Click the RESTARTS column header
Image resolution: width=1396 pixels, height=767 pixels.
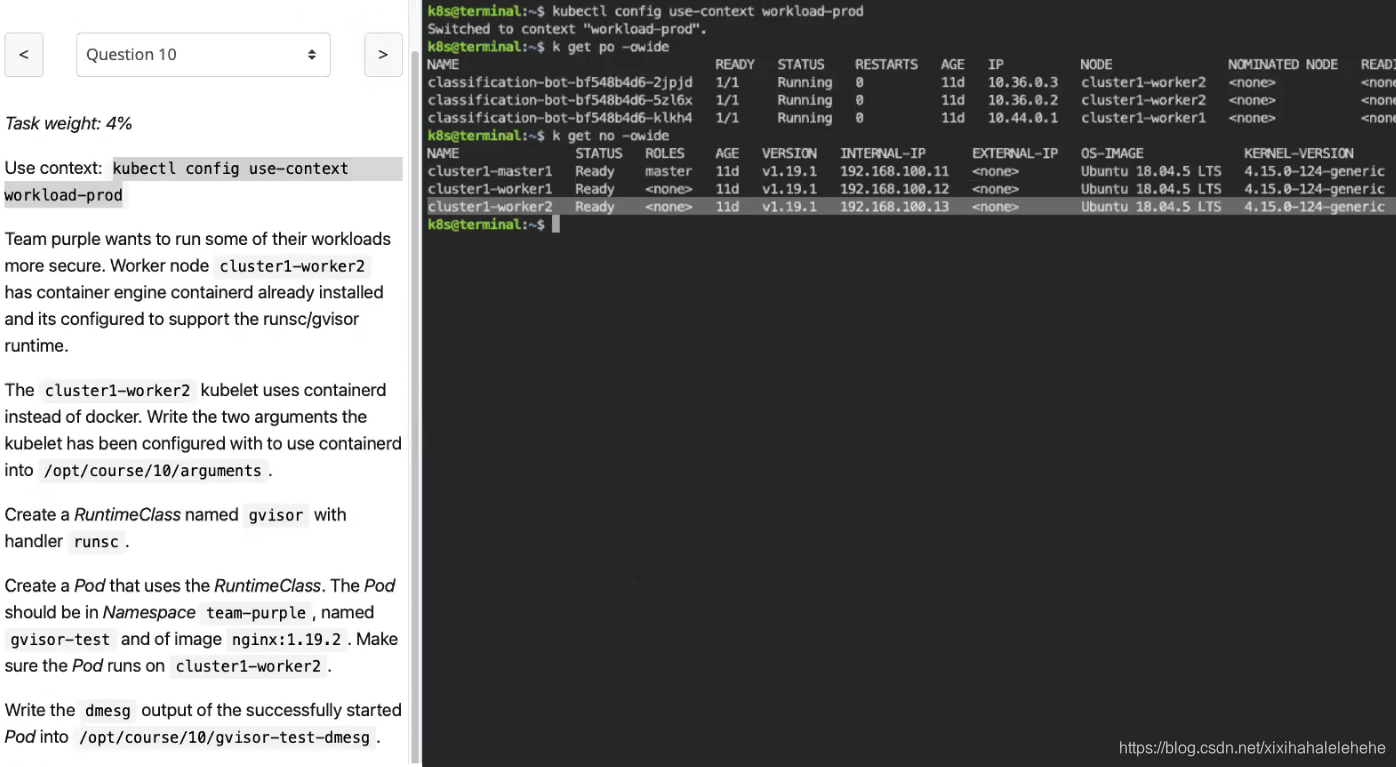pyautogui.click(x=886, y=64)
